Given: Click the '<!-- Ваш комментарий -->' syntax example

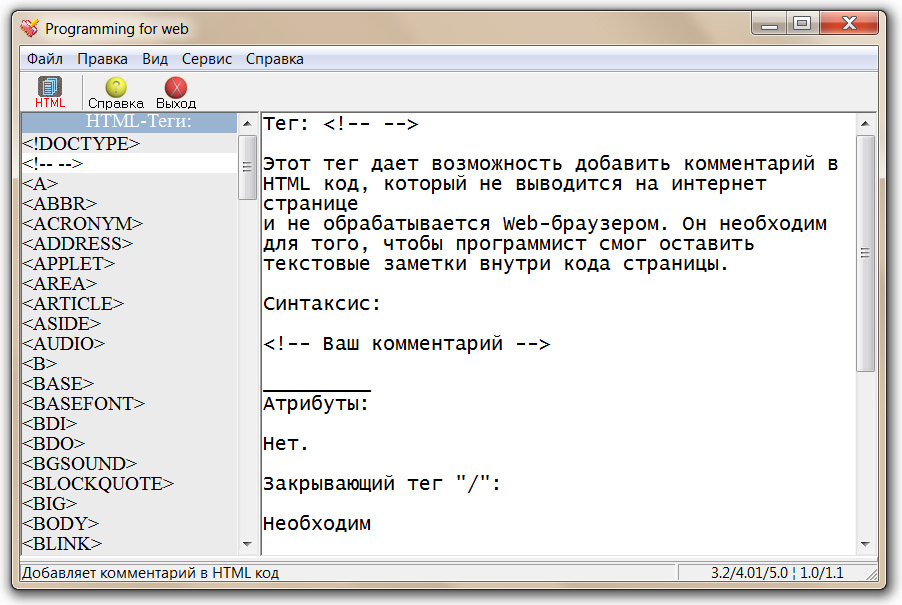Looking at the screenshot, I should coord(407,343).
